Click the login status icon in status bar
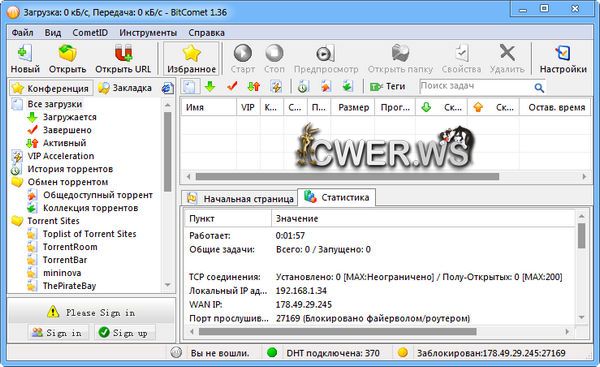Viewport: 600px width, 367px height. (176, 352)
